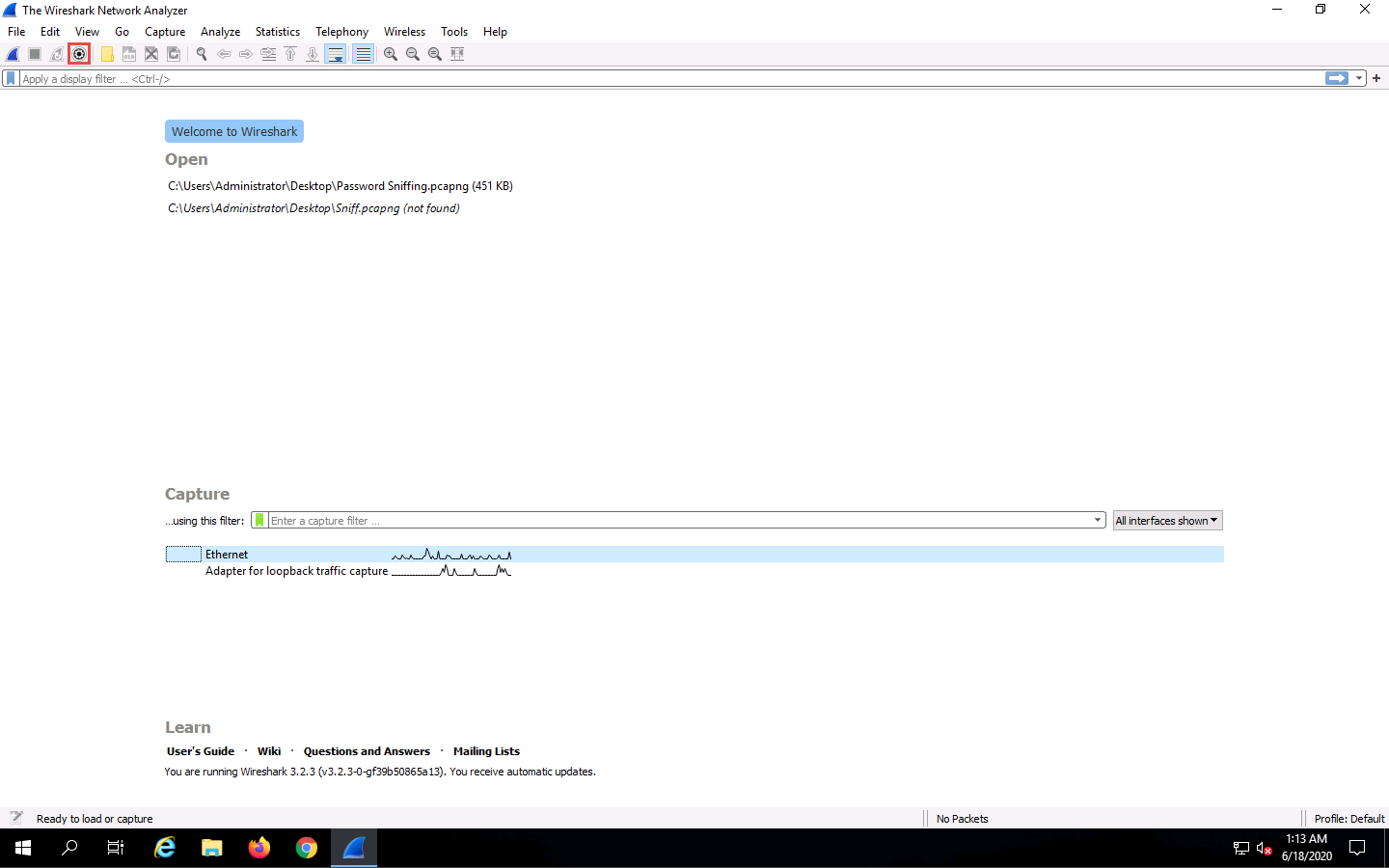The image size is (1389, 868).
Task: Click the No Packets status text
Action: tap(962, 819)
